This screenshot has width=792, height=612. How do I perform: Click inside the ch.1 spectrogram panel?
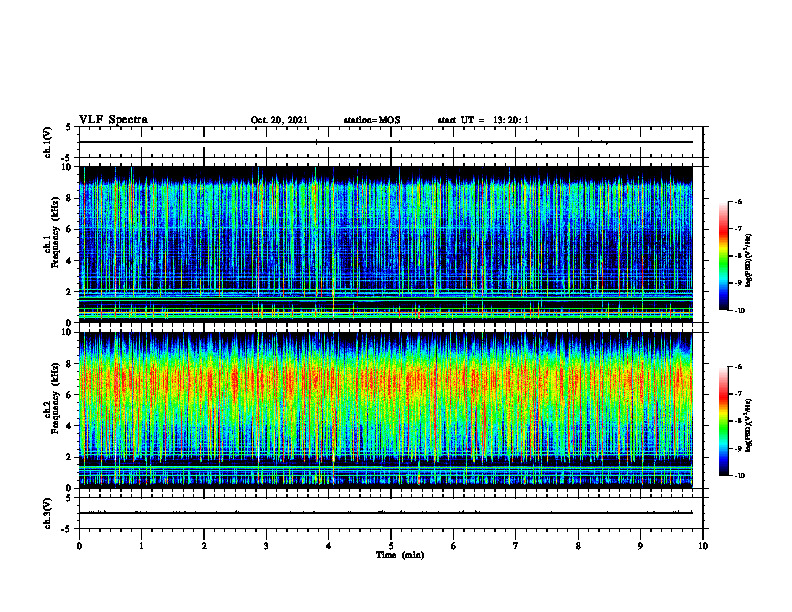pyautogui.click(x=386, y=244)
